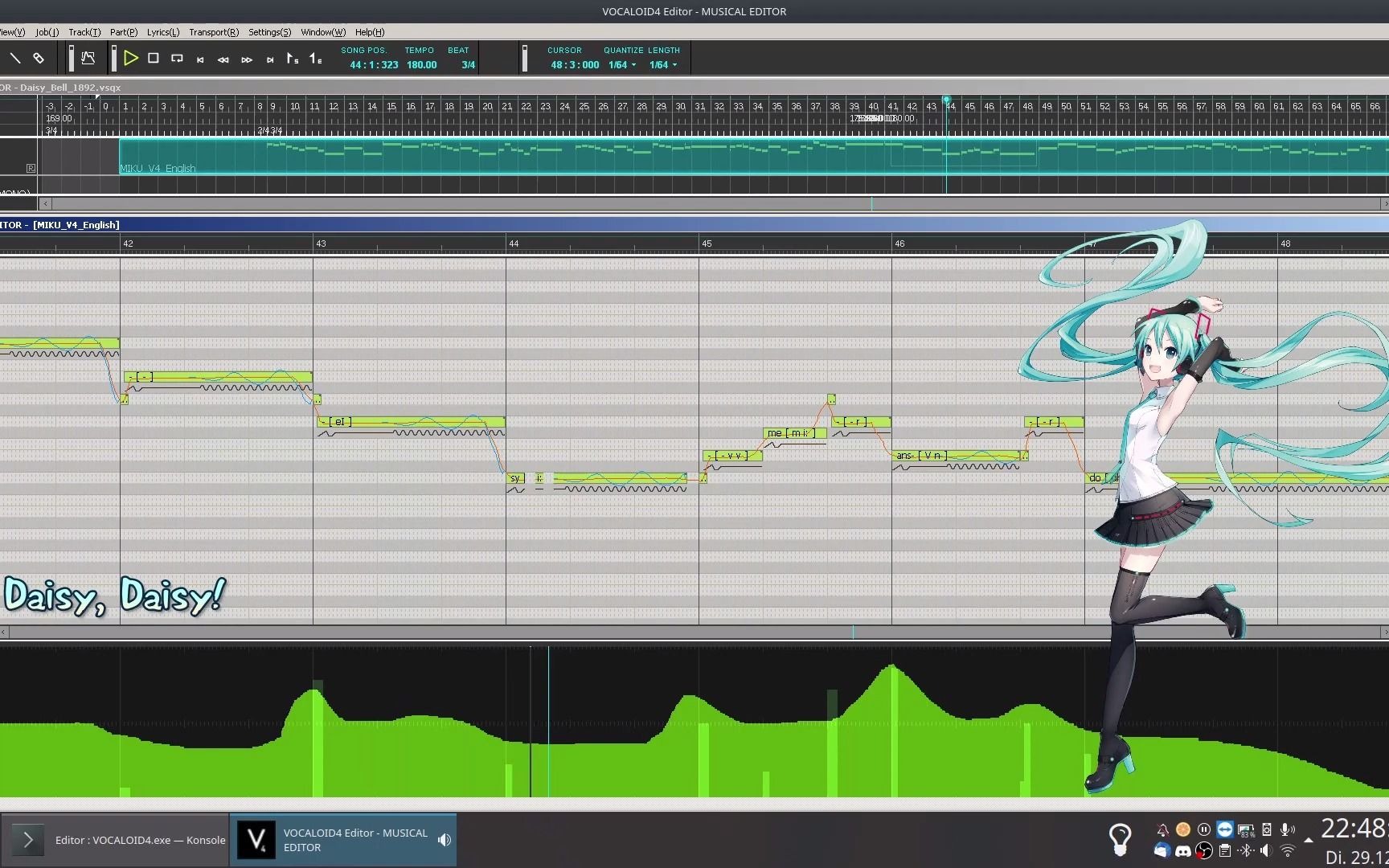Viewport: 1389px width, 868px height.
Task: Open the Transport menu
Action: [214, 32]
